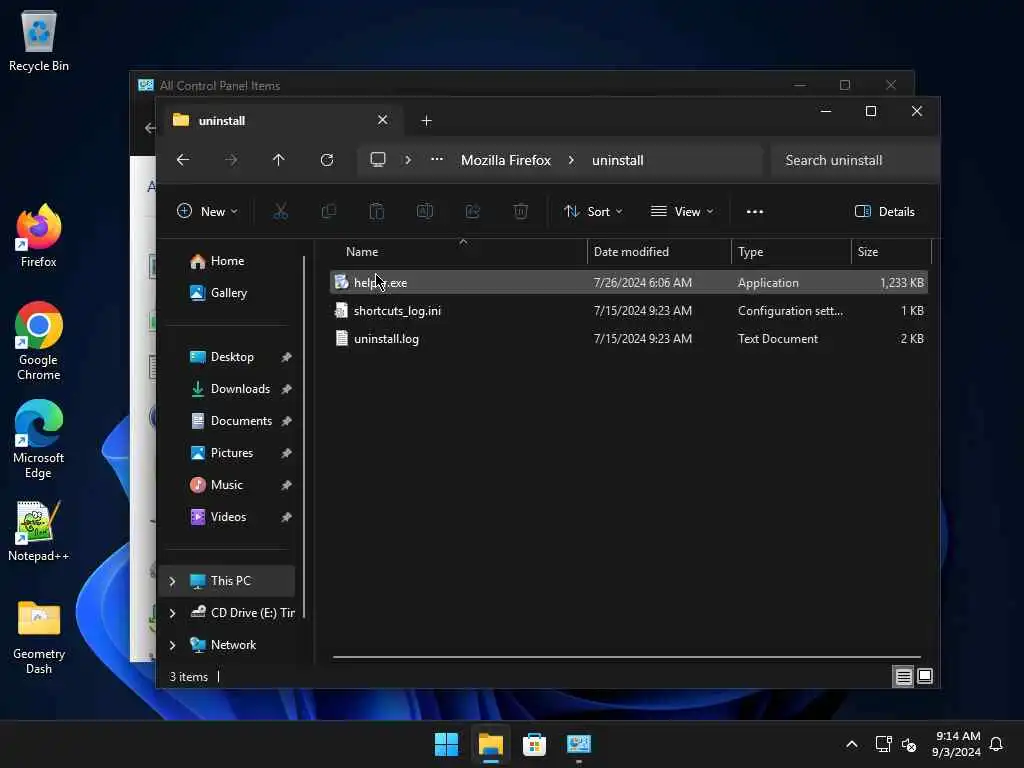
Task: Click Control Panel taskbar icon
Action: (x=579, y=744)
